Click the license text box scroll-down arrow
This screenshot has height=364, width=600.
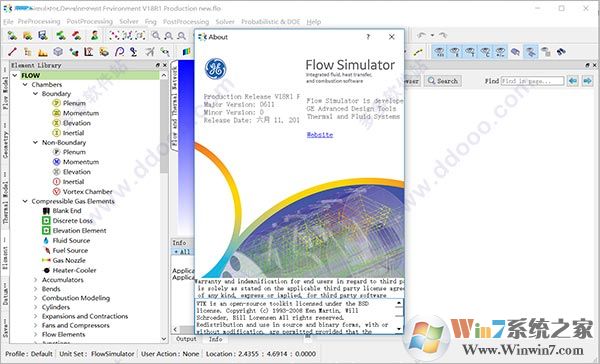pos(399,329)
